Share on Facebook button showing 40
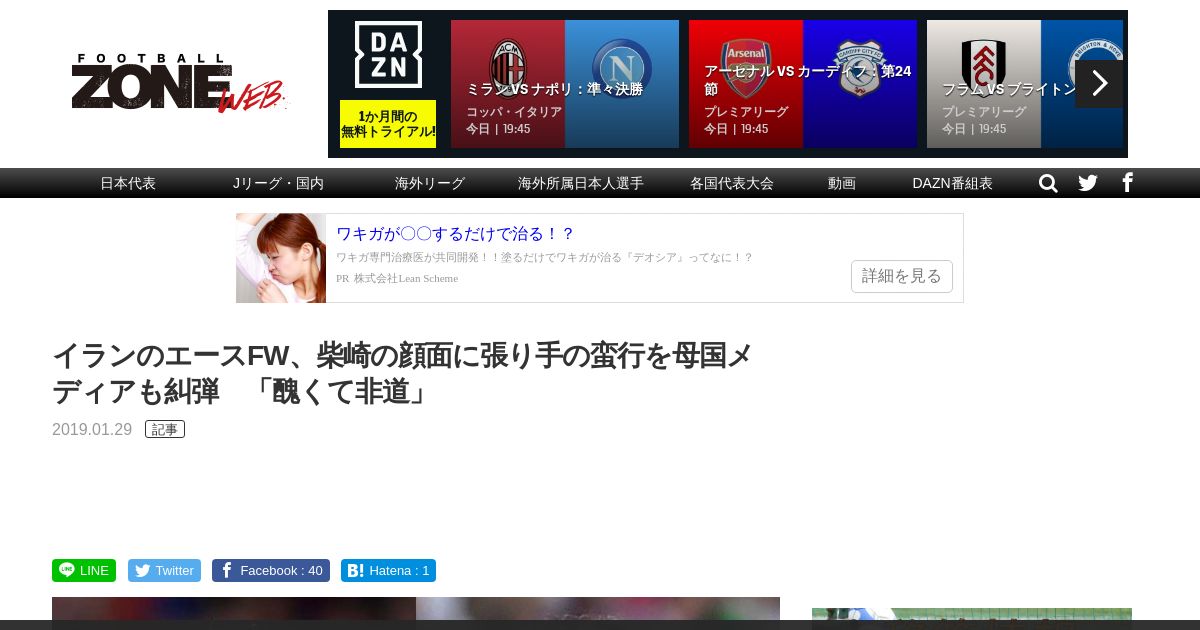Screen dimensions: 1200x630 pos(271,570)
